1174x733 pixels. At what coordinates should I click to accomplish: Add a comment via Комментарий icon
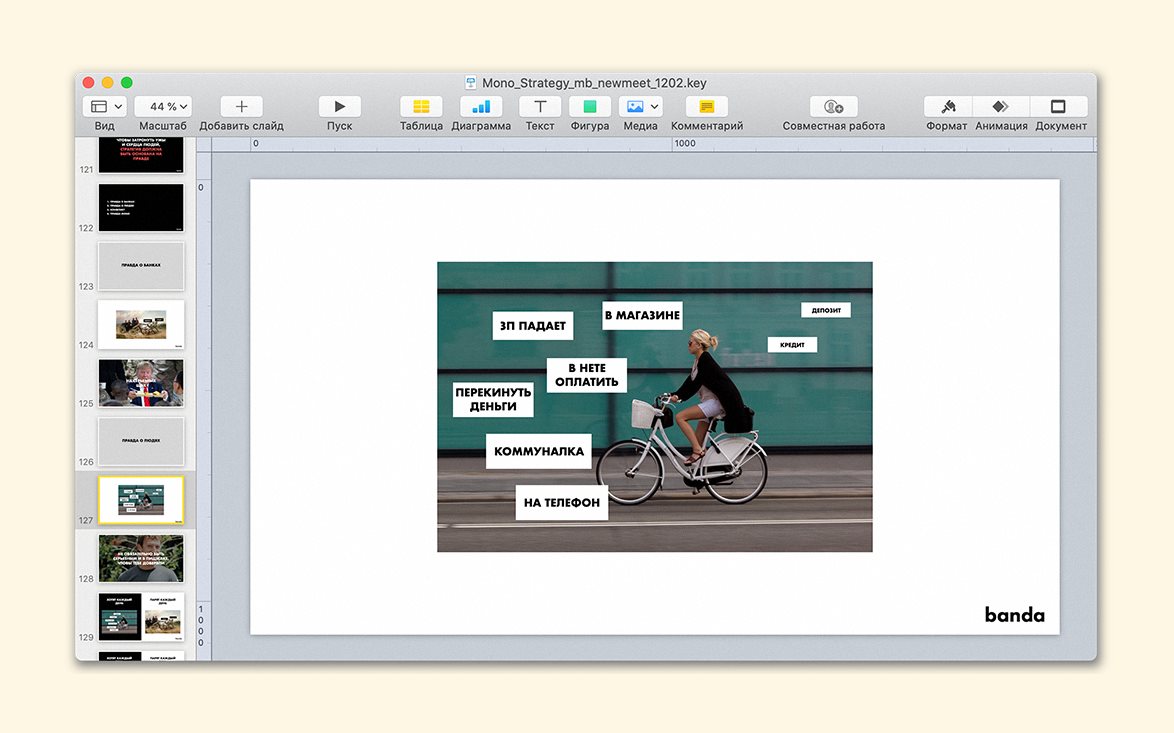707,106
